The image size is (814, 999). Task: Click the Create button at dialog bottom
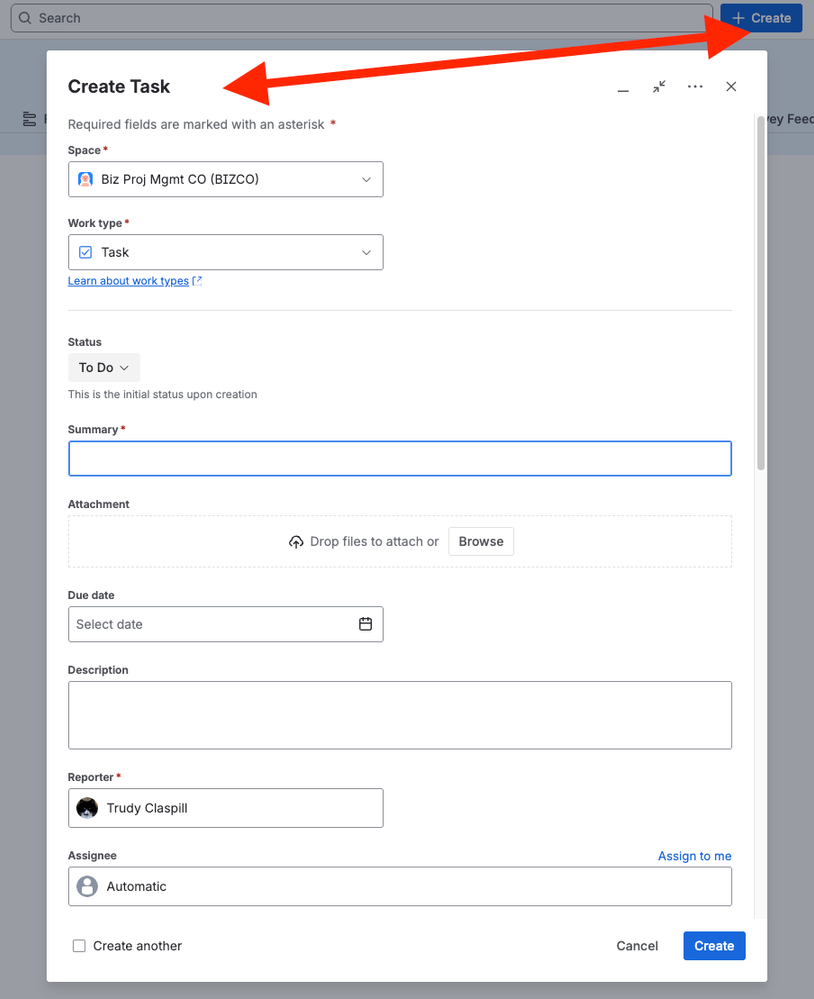tap(714, 946)
